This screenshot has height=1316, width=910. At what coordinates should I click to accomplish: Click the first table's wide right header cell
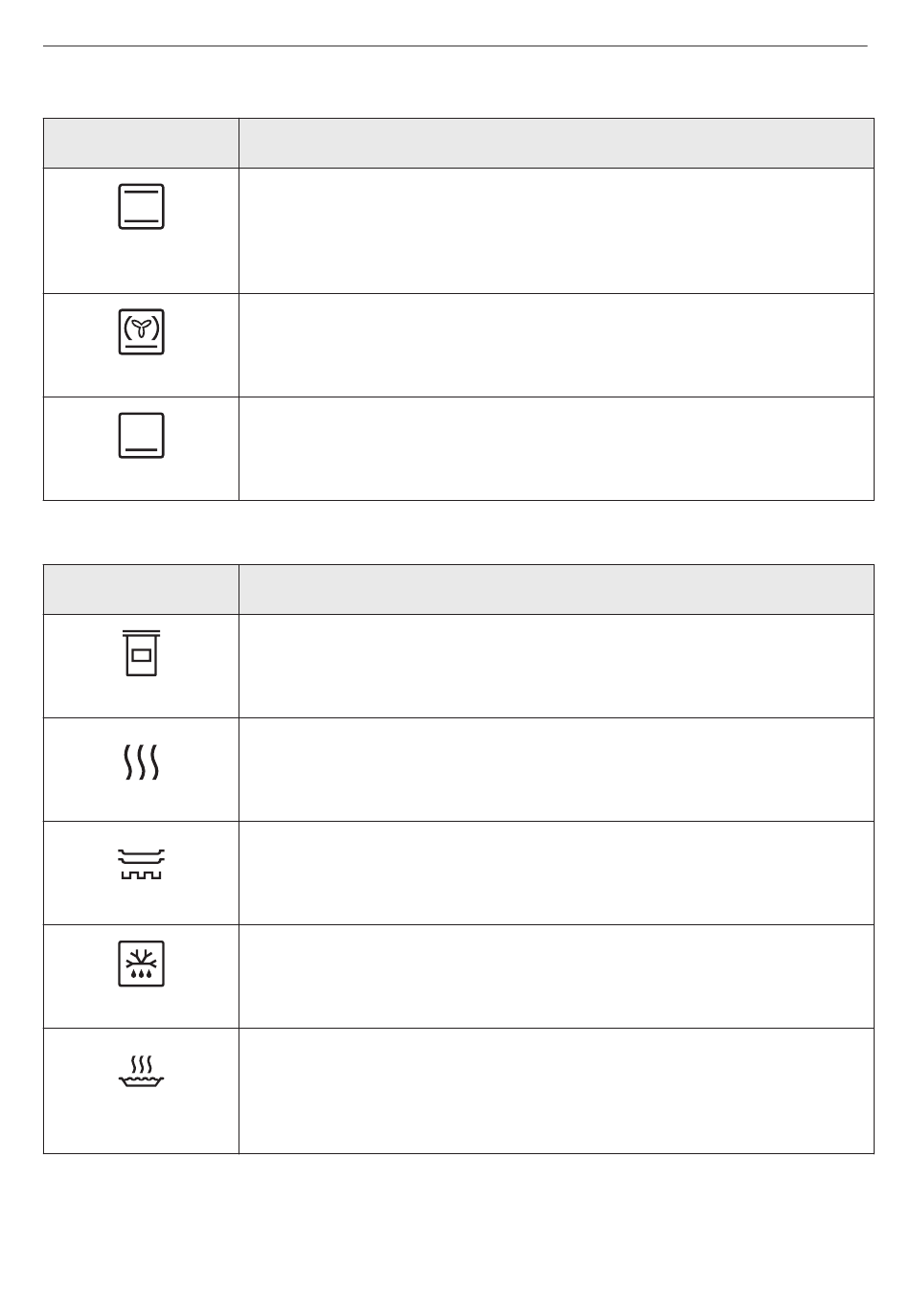[556, 144]
